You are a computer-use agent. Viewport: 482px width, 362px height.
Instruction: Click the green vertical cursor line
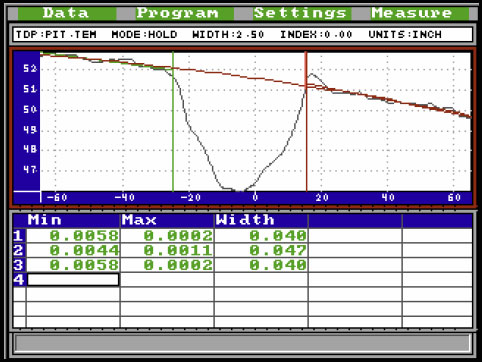click(173, 122)
